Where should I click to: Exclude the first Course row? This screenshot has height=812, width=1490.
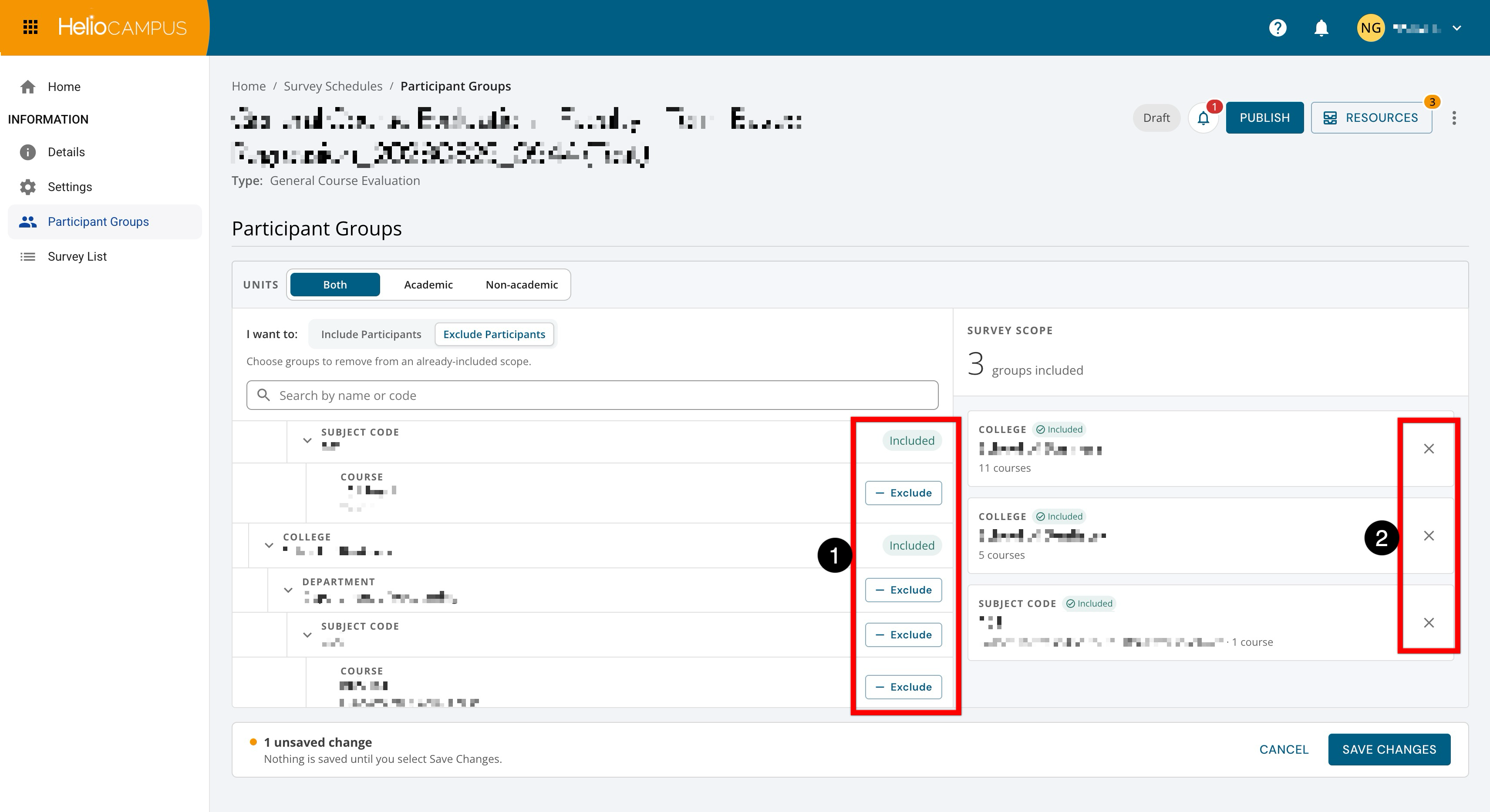coord(903,493)
